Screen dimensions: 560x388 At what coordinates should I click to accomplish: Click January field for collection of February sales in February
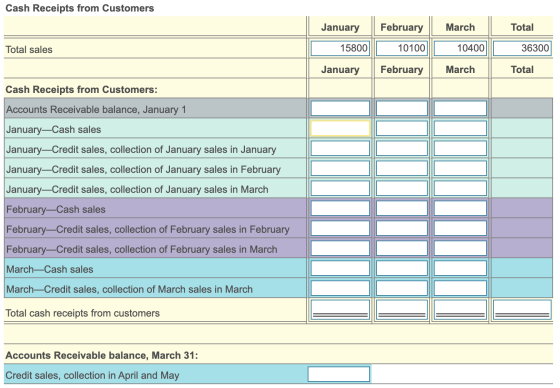click(340, 228)
